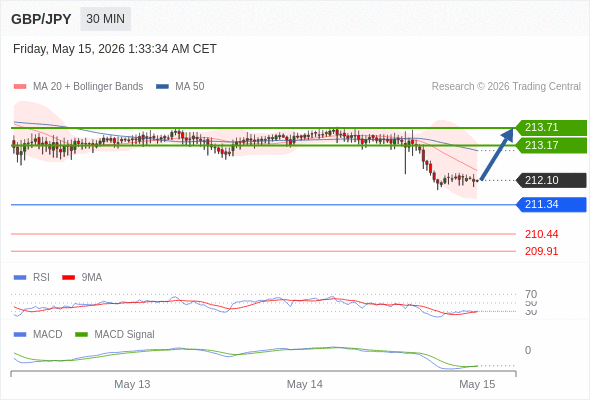
Task: Click the blue upward forecast arrow
Action: 497,154
